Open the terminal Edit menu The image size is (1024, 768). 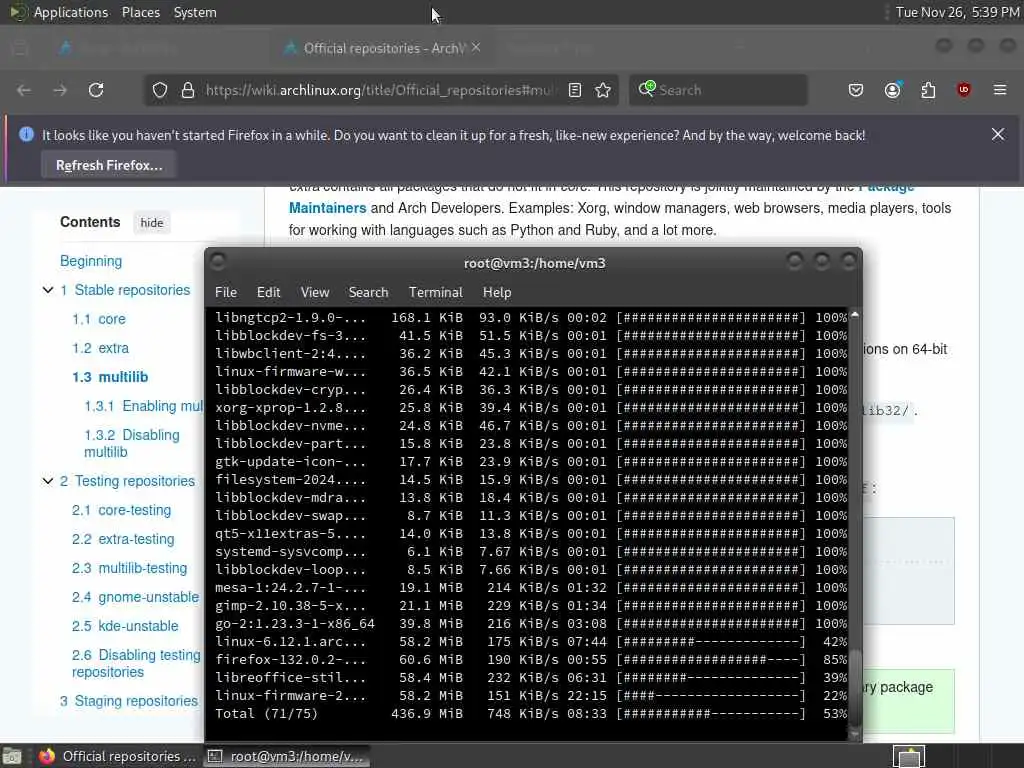(x=268, y=292)
